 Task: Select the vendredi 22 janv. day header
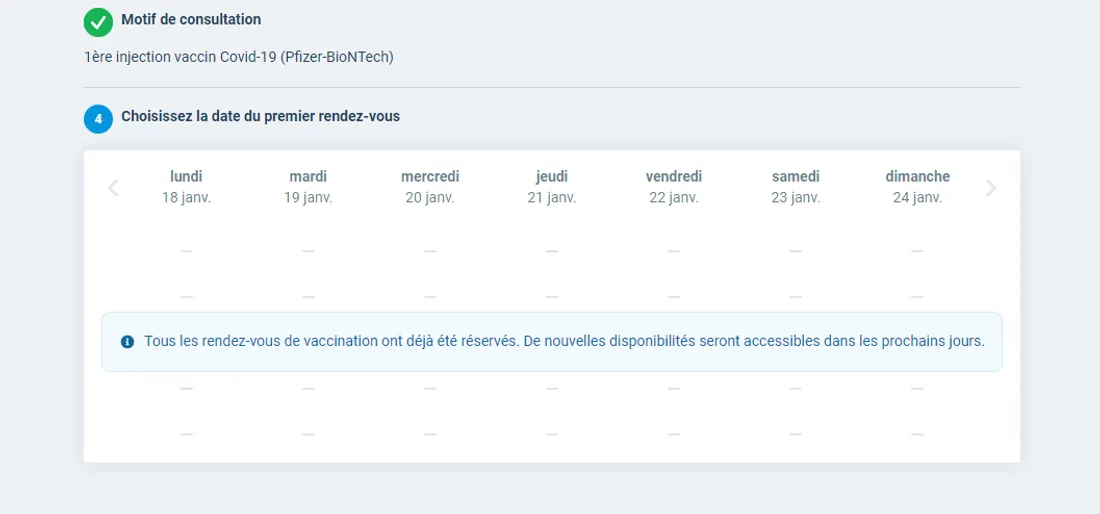click(x=674, y=187)
